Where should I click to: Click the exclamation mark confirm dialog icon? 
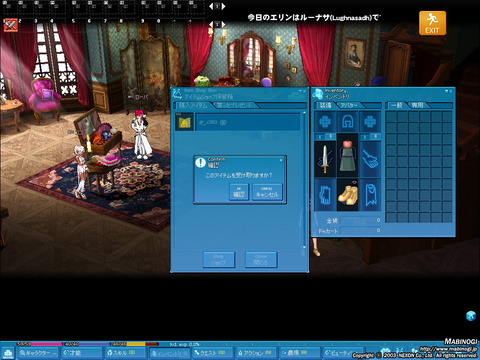point(201,162)
